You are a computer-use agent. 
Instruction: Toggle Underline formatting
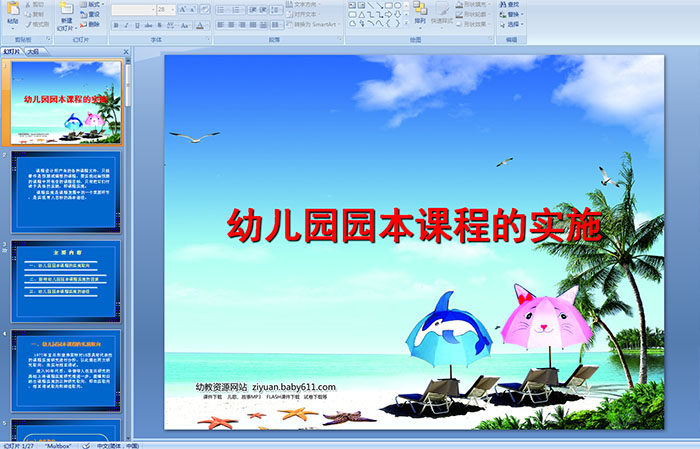click(137, 25)
